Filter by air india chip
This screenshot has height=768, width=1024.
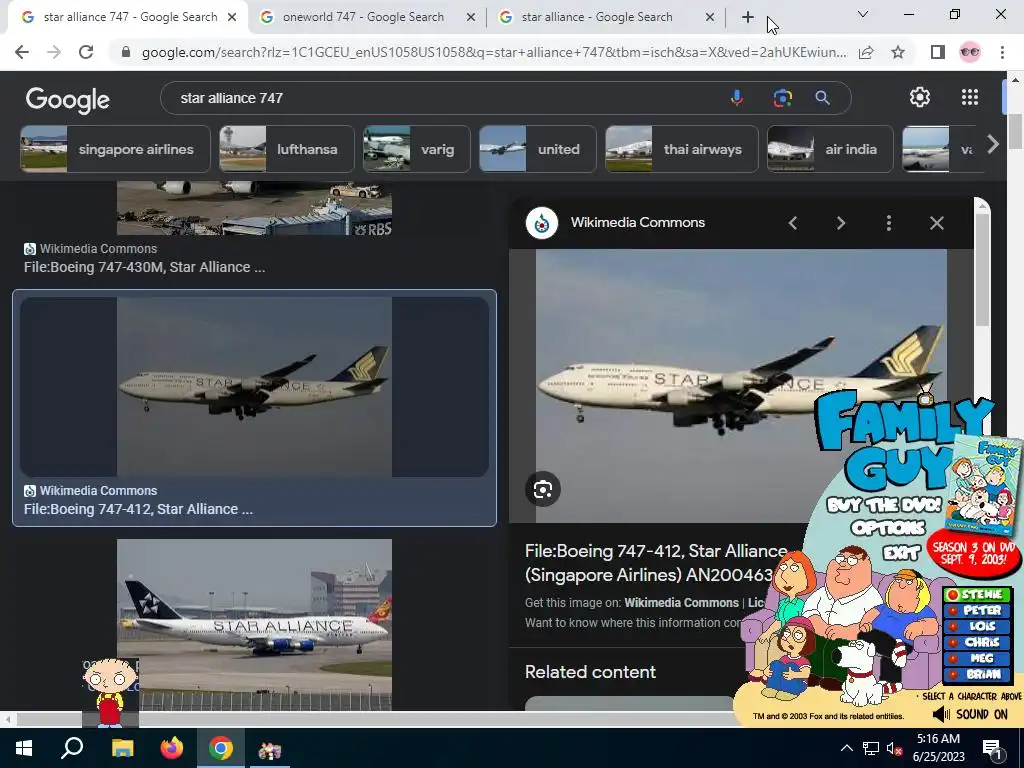(x=830, y=149)
